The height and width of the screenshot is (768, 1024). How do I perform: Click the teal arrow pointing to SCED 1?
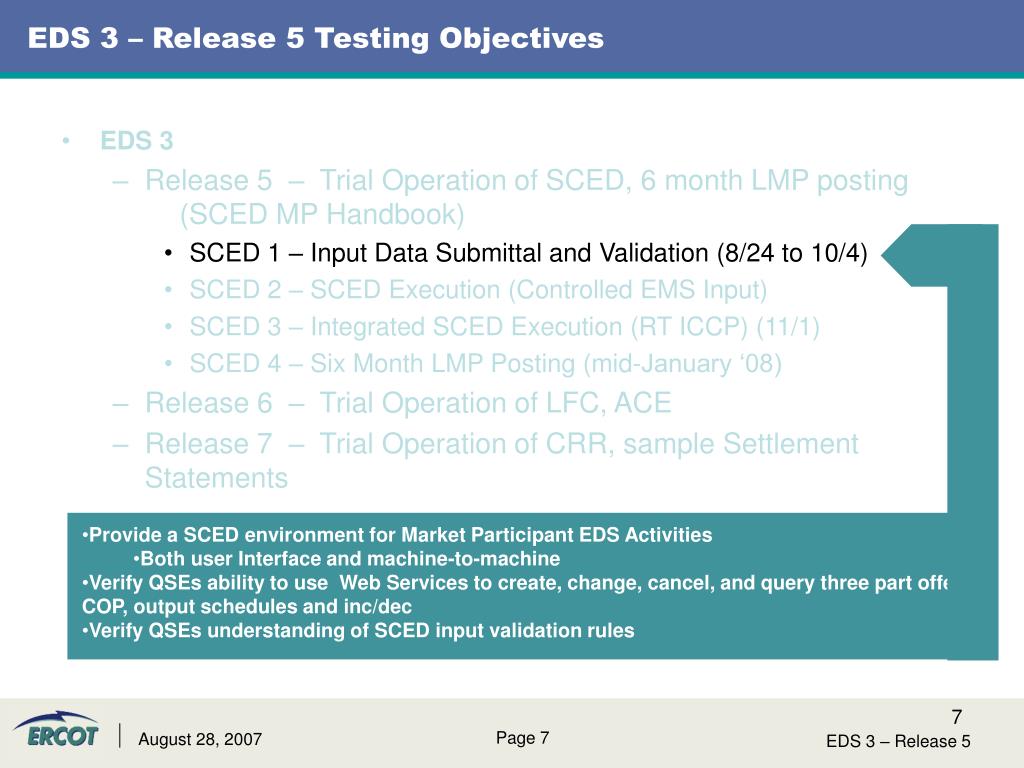914,255
